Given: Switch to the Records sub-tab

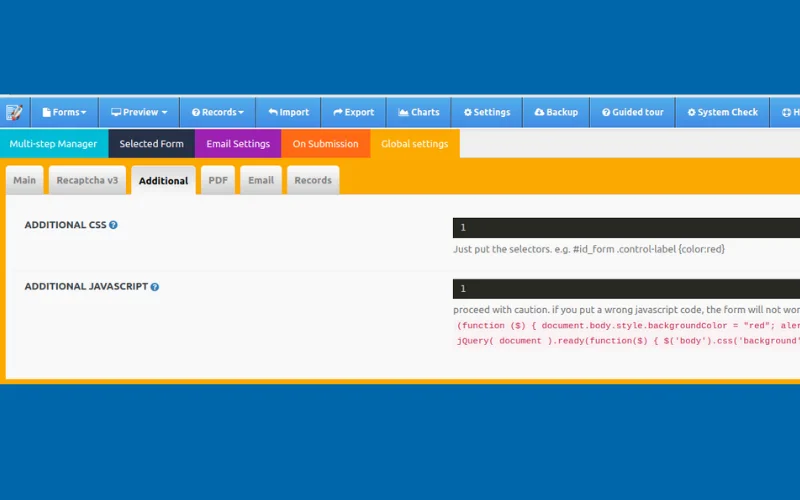Looking at the screenshot, I should [x=313, y=180].
